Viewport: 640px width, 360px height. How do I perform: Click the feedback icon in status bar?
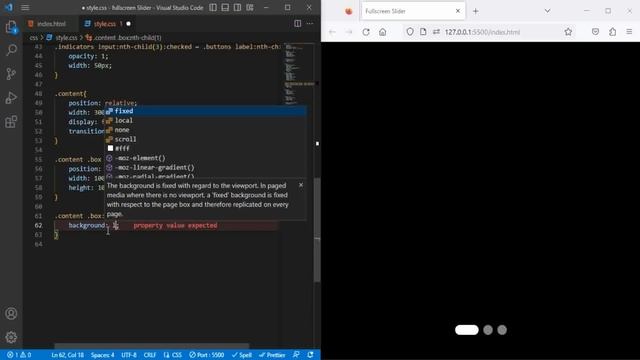point(296,355)
